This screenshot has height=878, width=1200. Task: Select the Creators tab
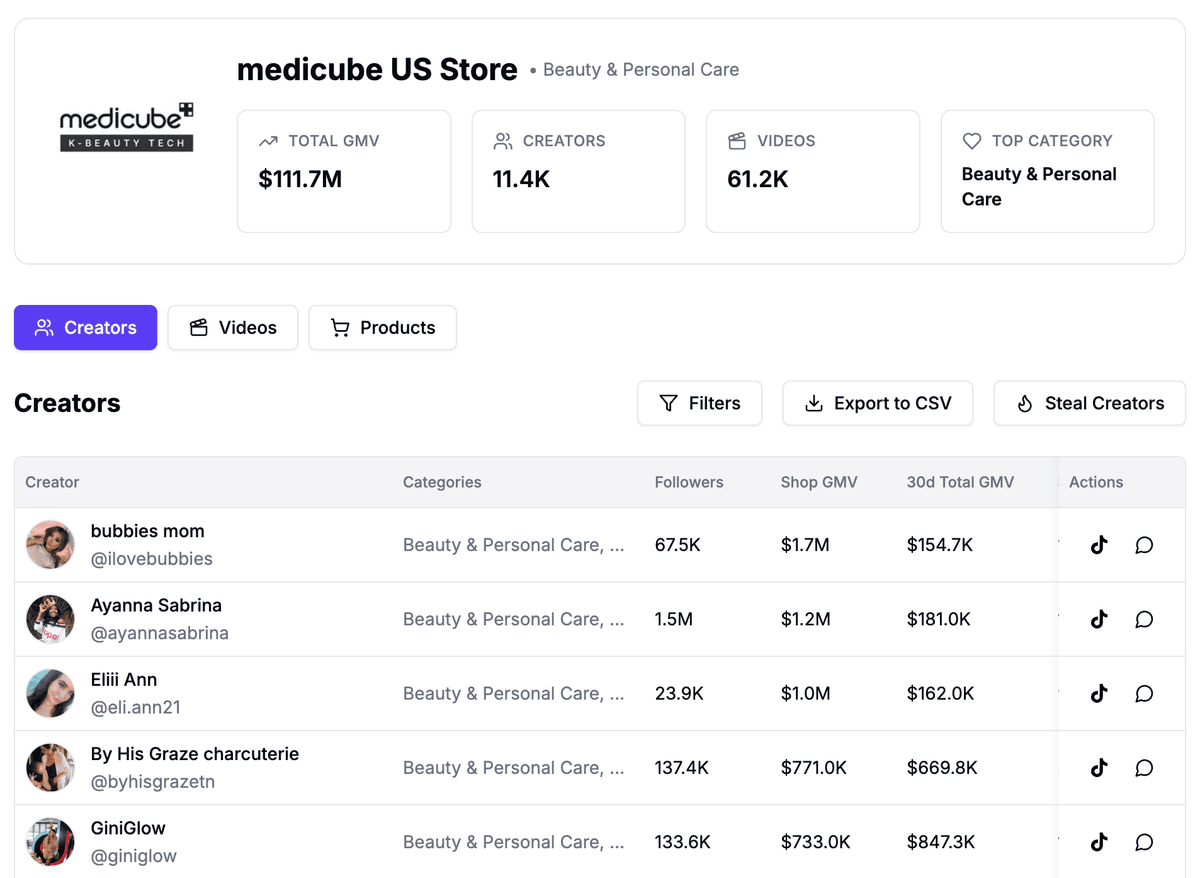click(85, 327)
